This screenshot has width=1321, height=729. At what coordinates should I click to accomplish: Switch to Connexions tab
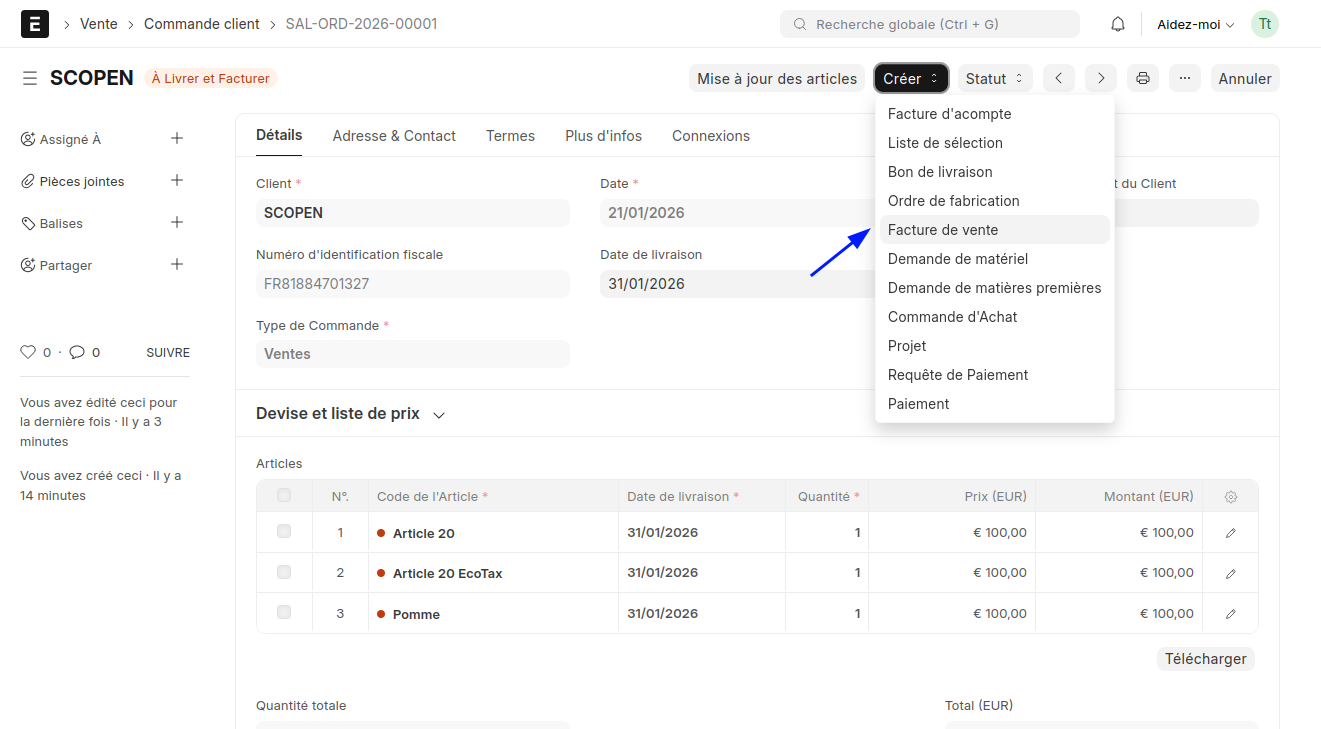tap(711, 136)
